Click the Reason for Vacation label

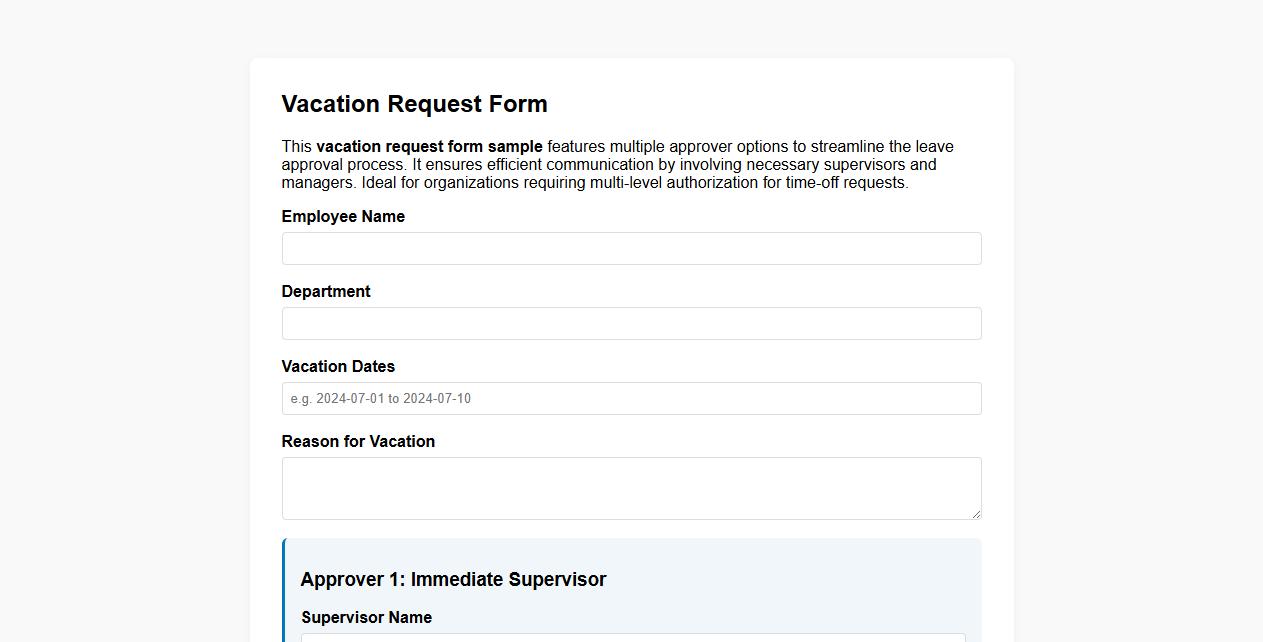(x=358, y=441)
